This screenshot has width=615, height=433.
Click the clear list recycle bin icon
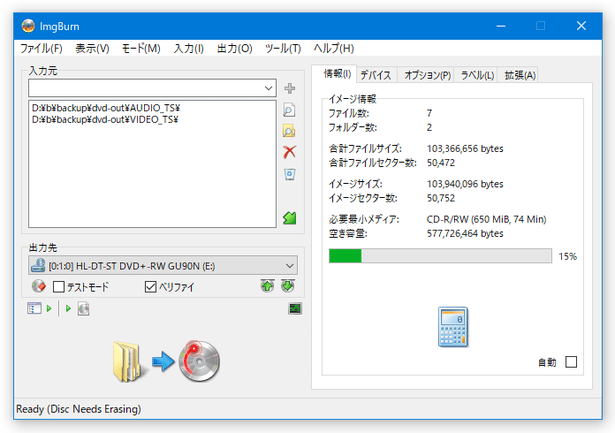click(289, 174)
